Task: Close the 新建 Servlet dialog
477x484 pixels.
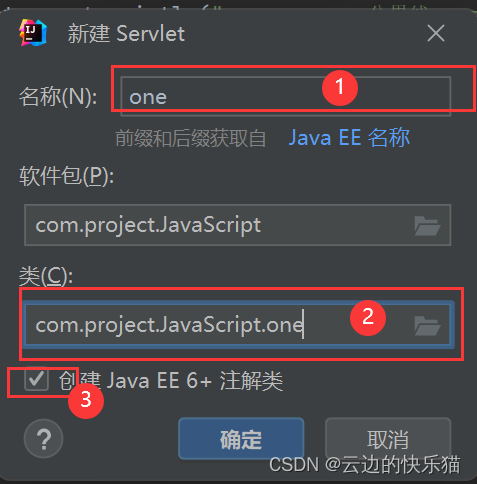Action: pos(436,33)
